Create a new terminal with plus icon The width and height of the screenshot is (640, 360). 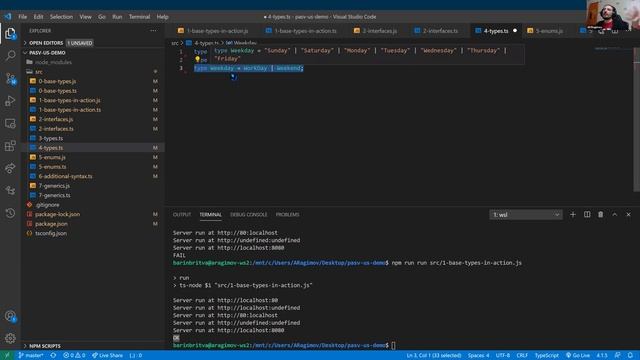[573, 215]
